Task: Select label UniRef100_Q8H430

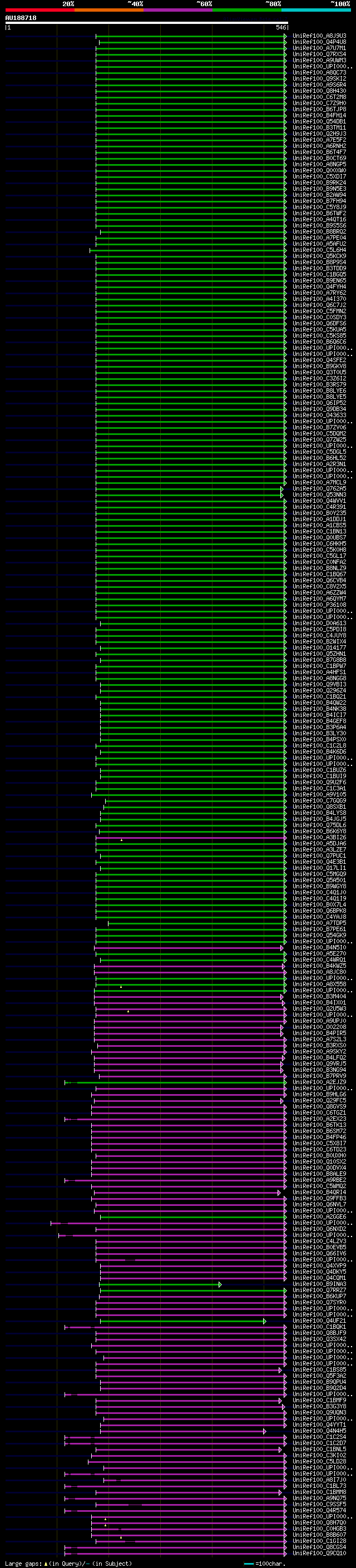Action: (x=319, y=91)
